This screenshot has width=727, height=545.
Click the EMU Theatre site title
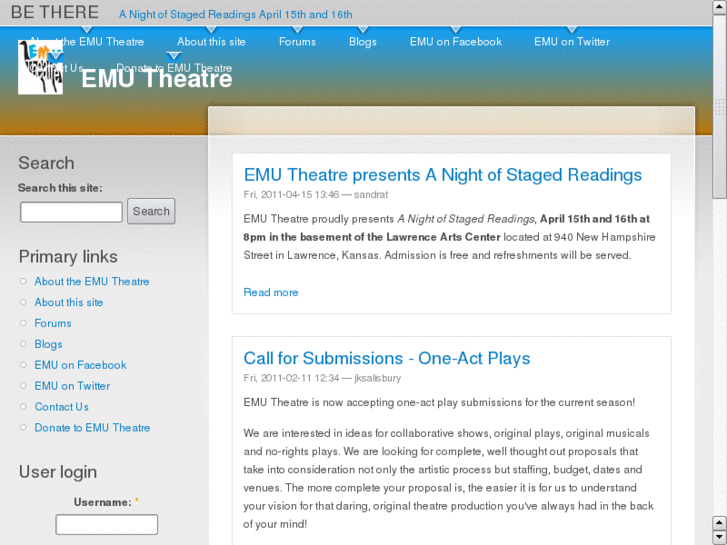[x=157, y=78]
